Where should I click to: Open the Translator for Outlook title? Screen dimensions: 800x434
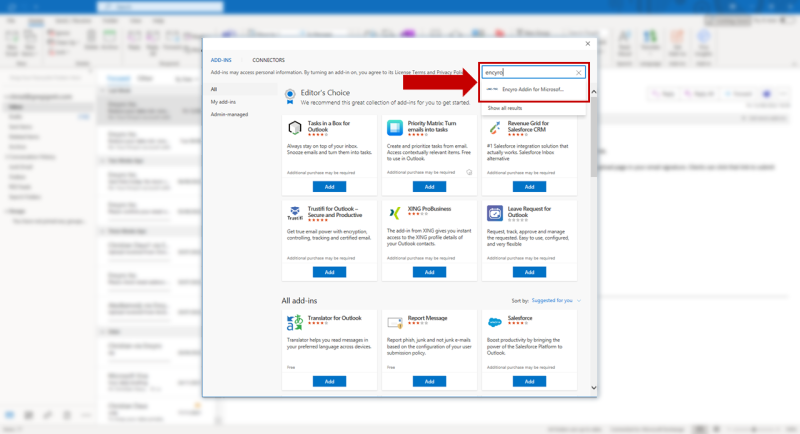[x=334, y=318]
